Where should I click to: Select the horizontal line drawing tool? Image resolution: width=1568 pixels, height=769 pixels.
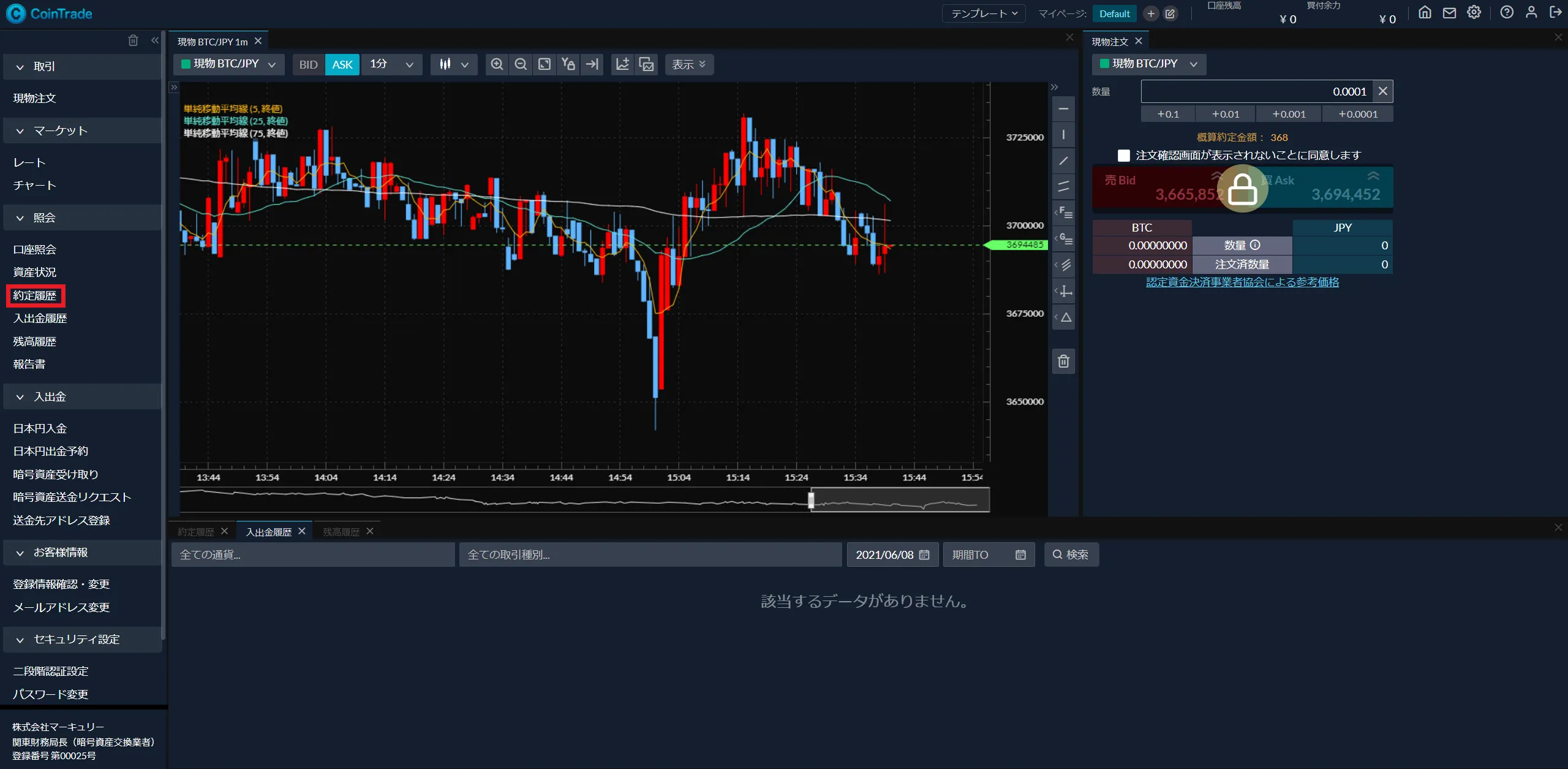[x=1063, y=109]
